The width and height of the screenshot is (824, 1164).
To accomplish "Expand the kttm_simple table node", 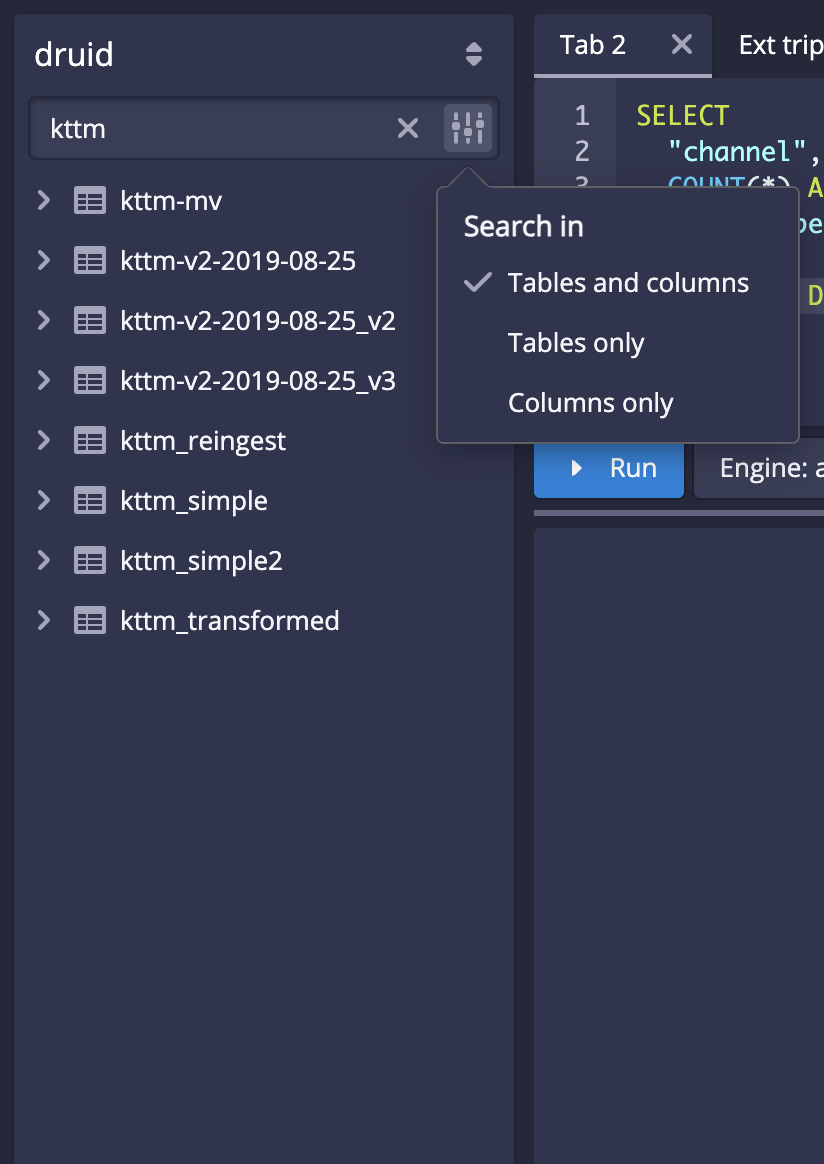I will point(43,501).
